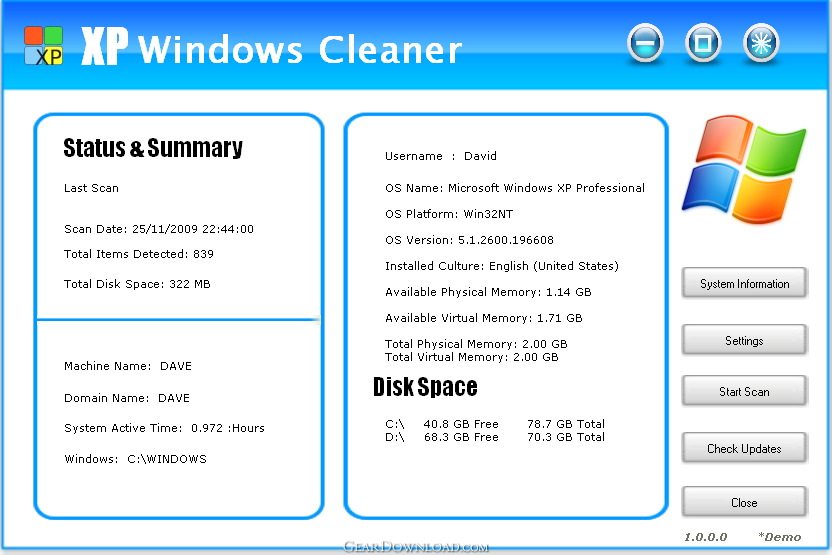Click the 'XP Windows Cleaner' title text

(271, 47)
